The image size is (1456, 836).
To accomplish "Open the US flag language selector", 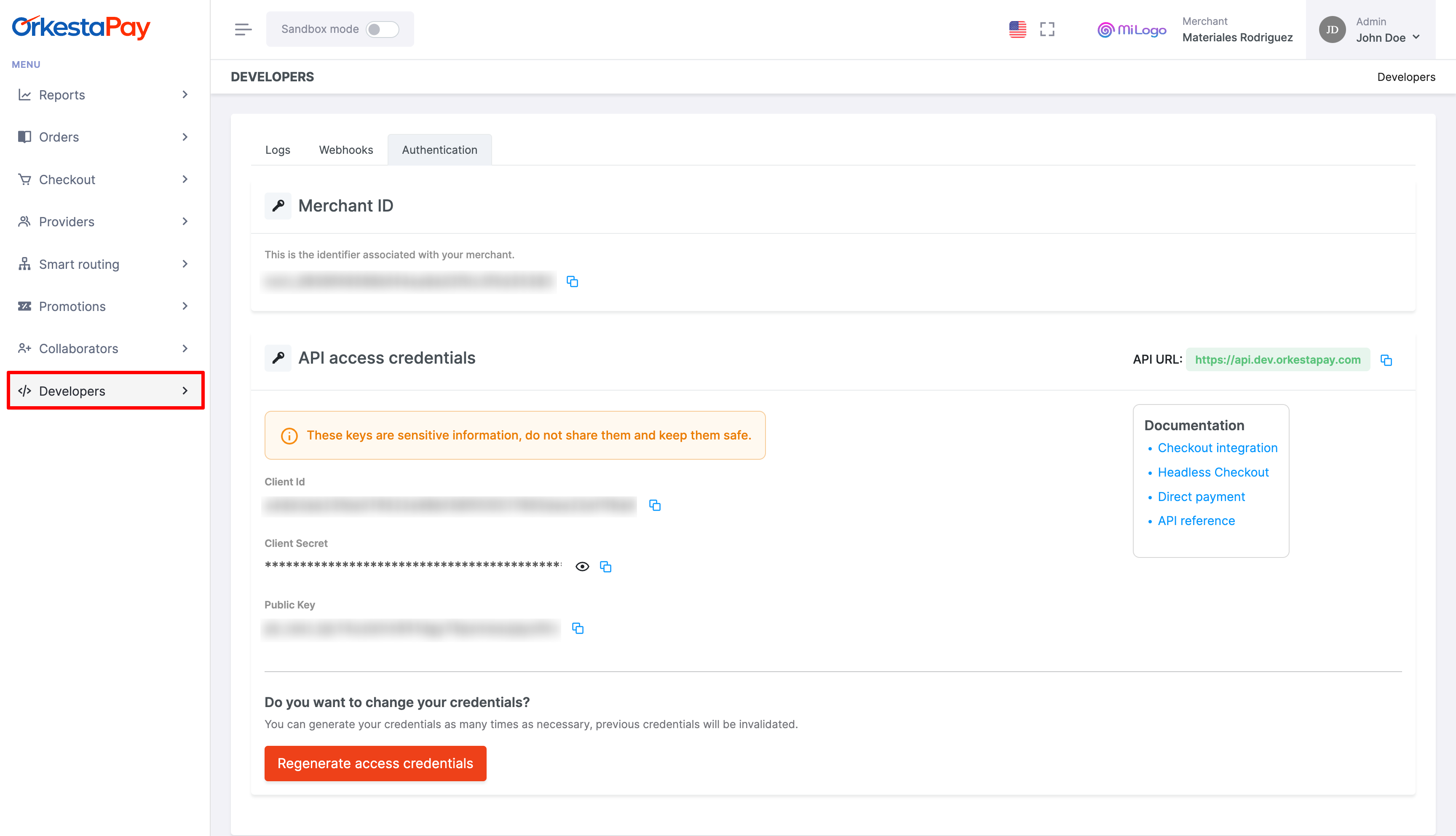I will click(1017, 29).
